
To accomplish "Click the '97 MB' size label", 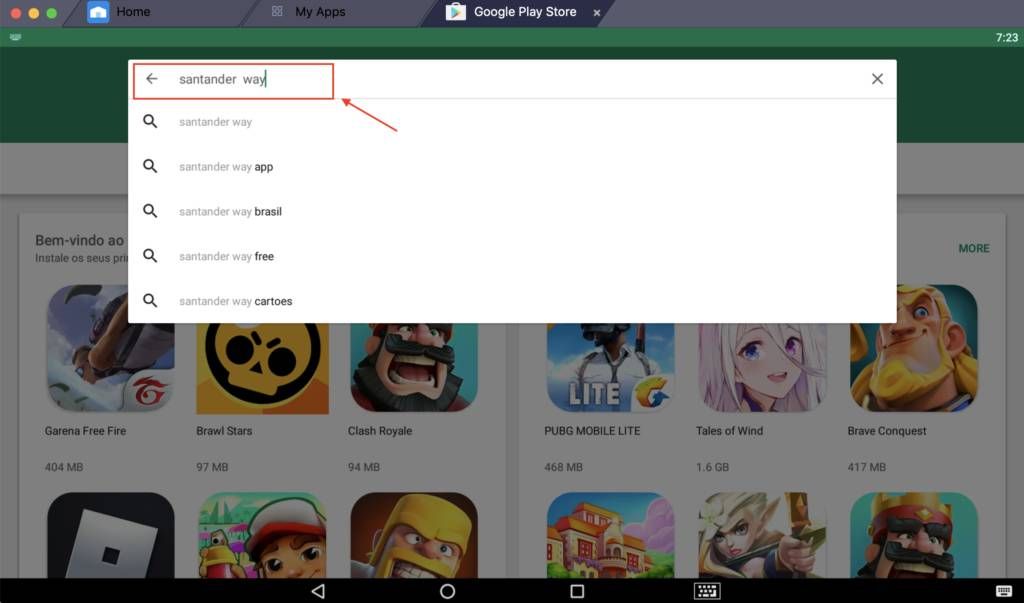I will tap(212, 467).
